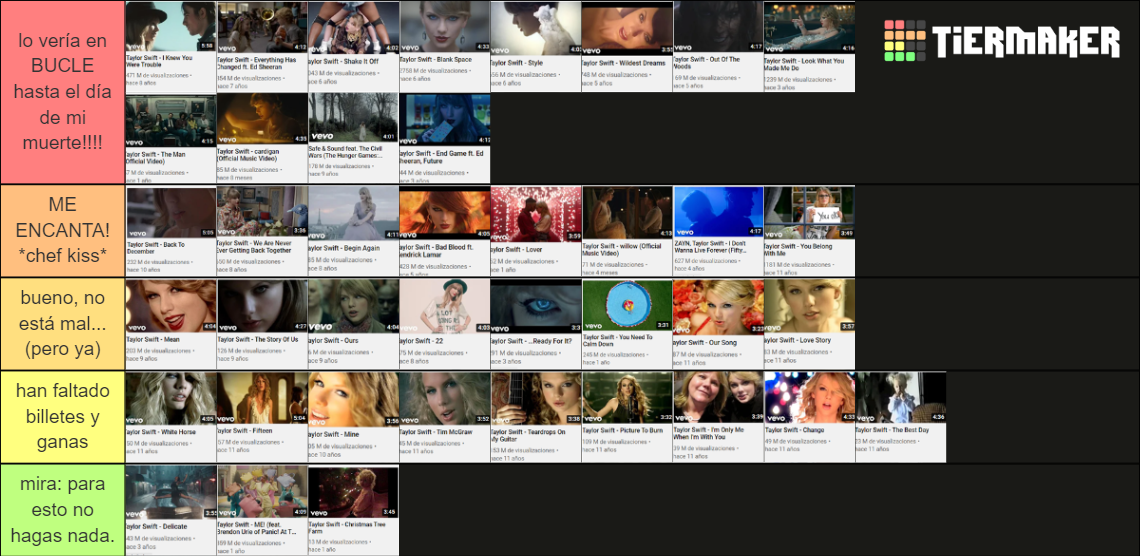The image size is (1140, 556).
Task: Select the orange 'ME ENCANTA! *chef kiss*' tier label
Action: [63, 231]
